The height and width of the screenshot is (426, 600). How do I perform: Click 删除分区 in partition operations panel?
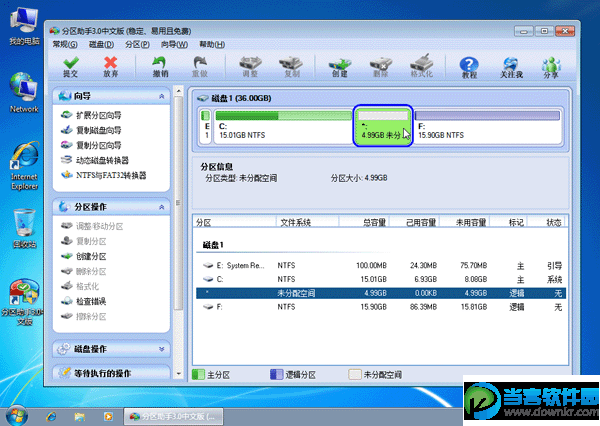[83, 271]
